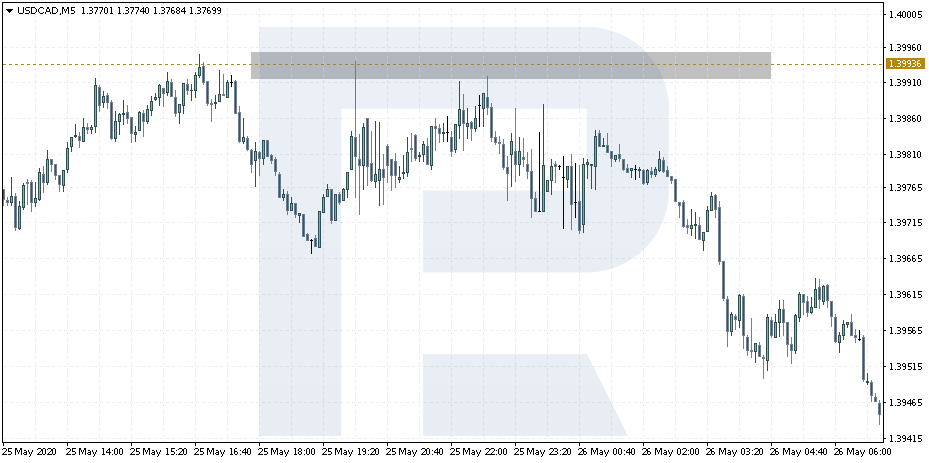Image resolution: width=929 pixels, height=463 pixels.
Task: Click the 25 May 22:00 time label
Action: (x=479, y=452)
